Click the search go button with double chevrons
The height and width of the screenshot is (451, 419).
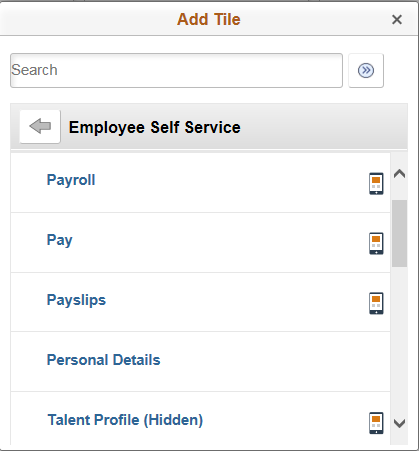pos(366,70)
